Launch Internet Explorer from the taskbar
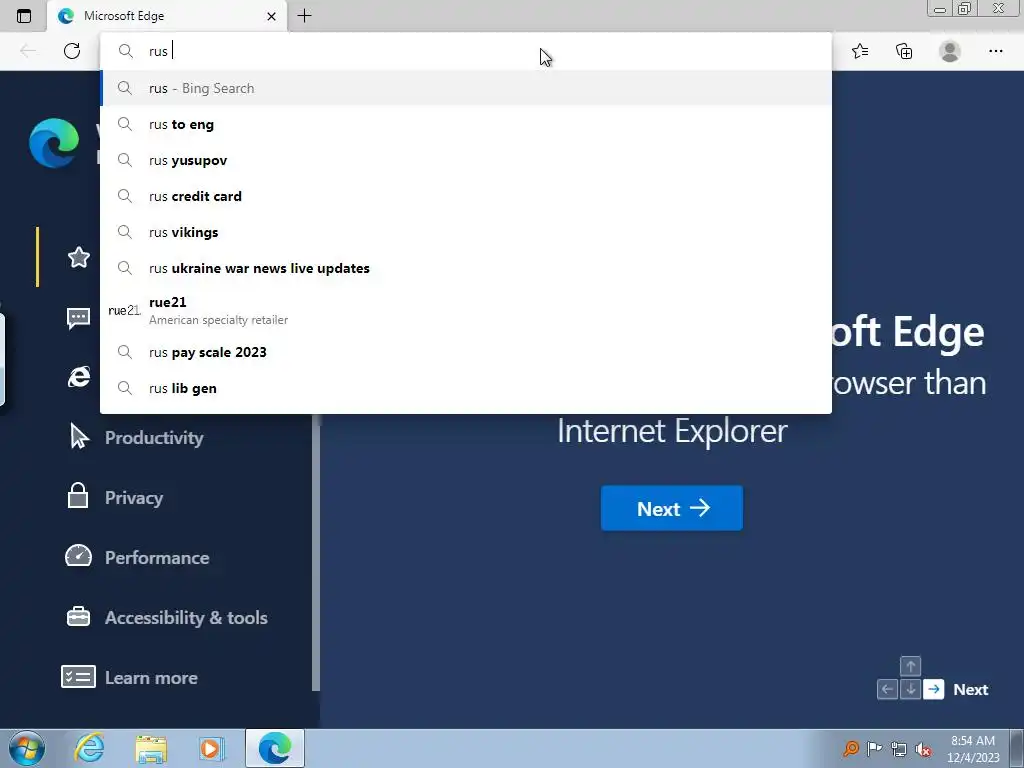This screenshot has height=768, width=1024. coord(89,748)
